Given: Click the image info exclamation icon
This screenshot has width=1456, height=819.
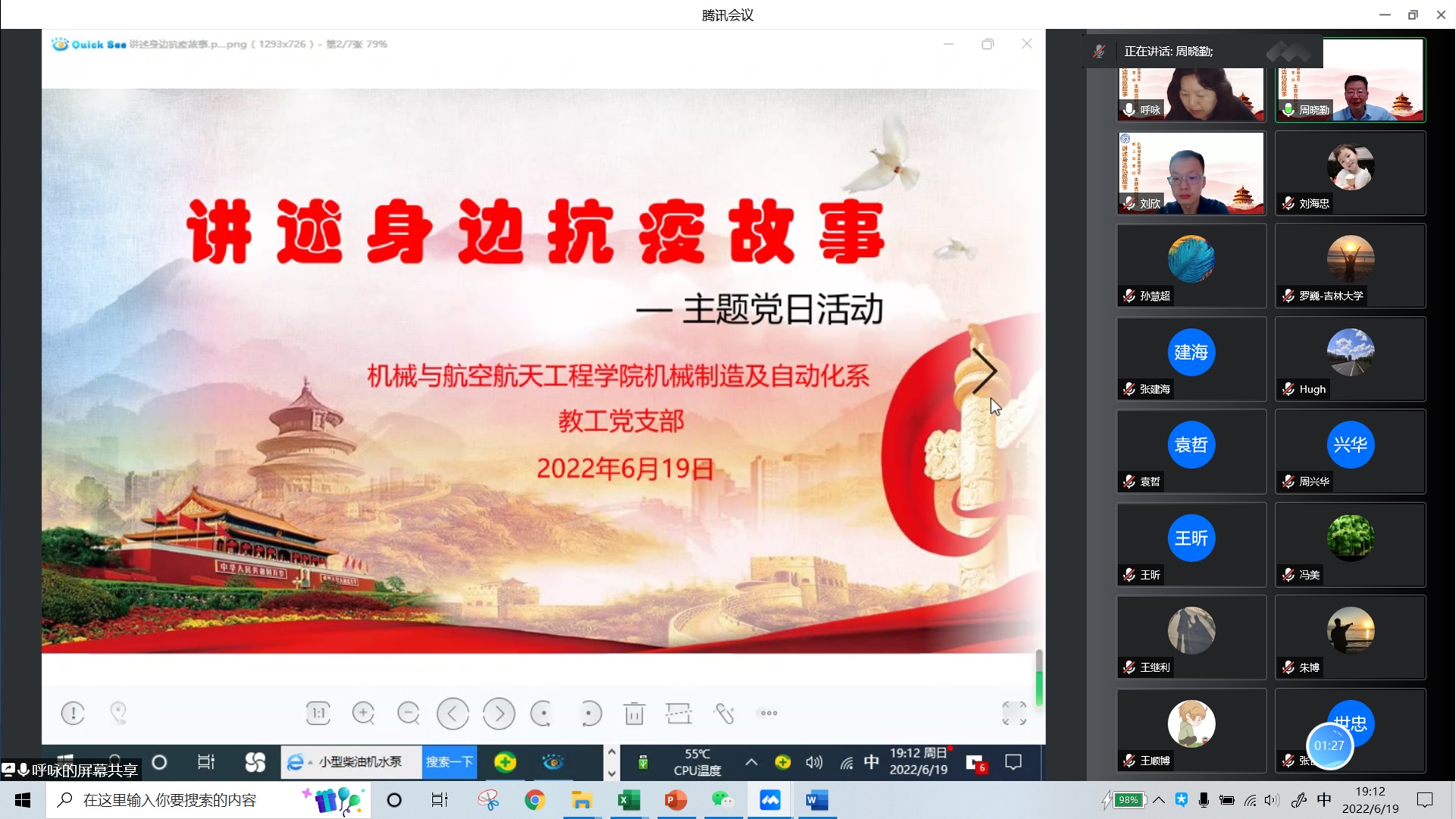Looking at the screenshot, I should [73, 713].
